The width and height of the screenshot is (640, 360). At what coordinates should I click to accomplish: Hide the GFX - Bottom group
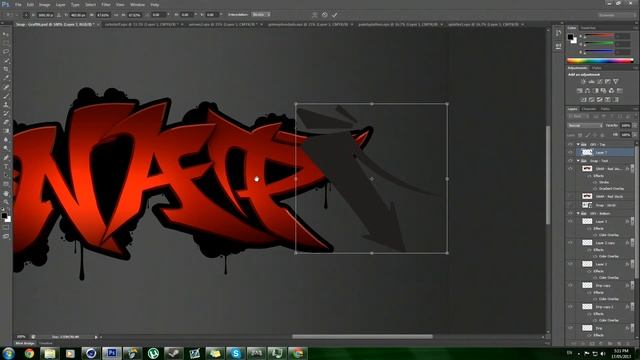pyautogui.click(x=570, y=213)
